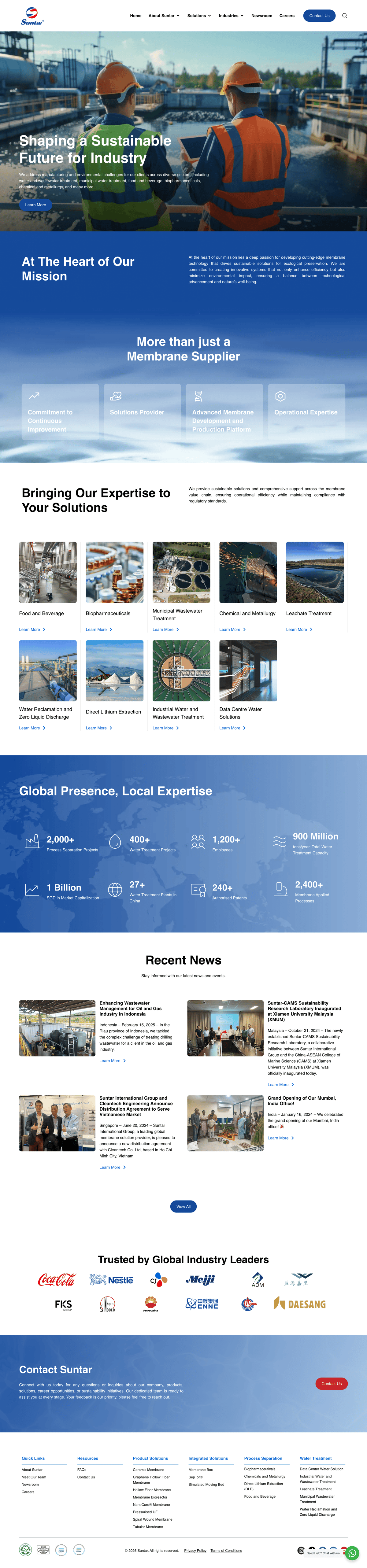367x1568 pixels.
Task: Open the Industrial Water and Wastewater thumbnail
Action: [x=181, y=671]
